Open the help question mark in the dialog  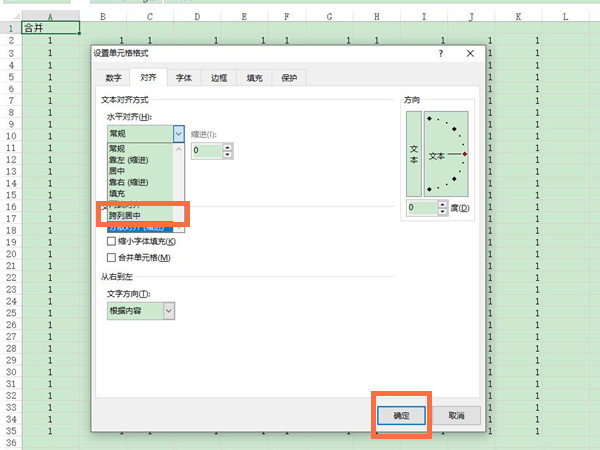pyautogui.click(x=441, y=54)
